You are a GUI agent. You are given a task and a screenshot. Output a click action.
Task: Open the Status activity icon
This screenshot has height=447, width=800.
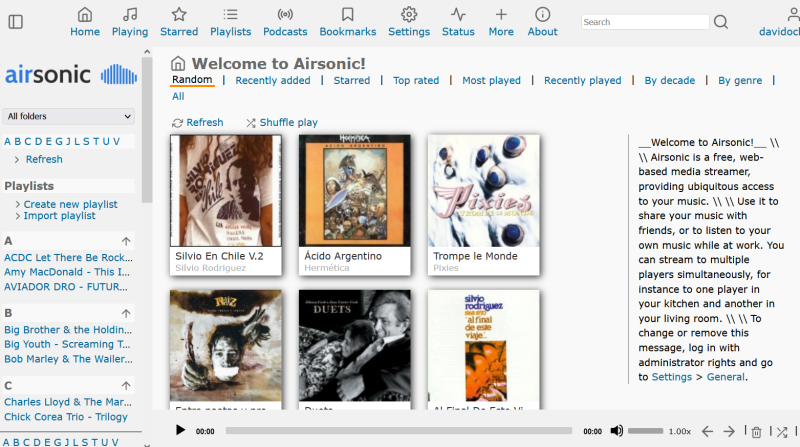pos(458,14)
